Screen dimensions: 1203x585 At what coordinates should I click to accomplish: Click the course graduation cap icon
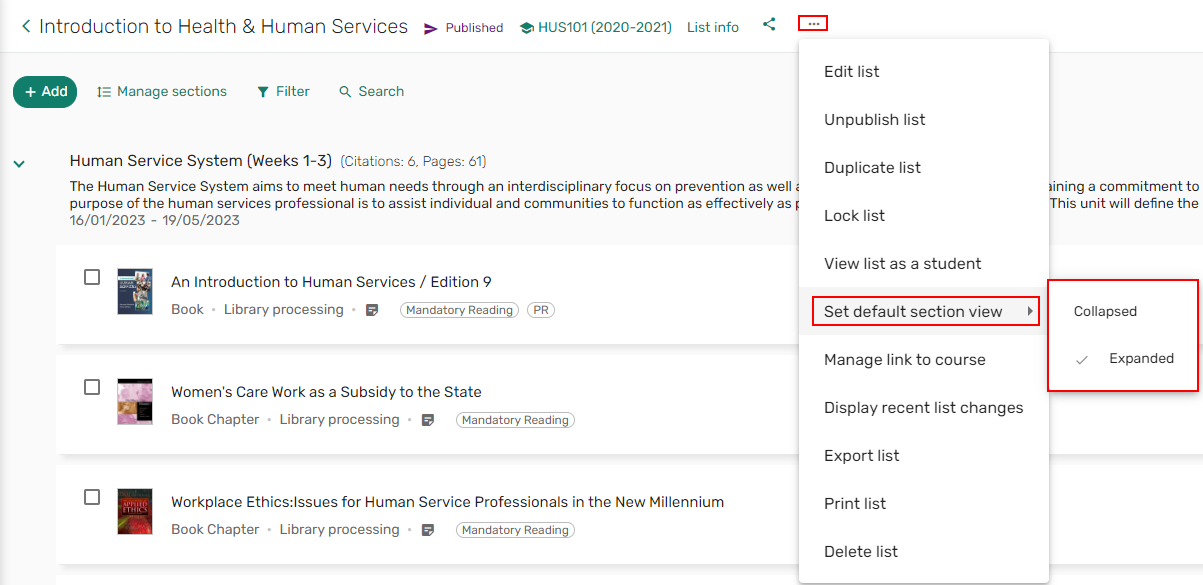(x=527, y=28)
